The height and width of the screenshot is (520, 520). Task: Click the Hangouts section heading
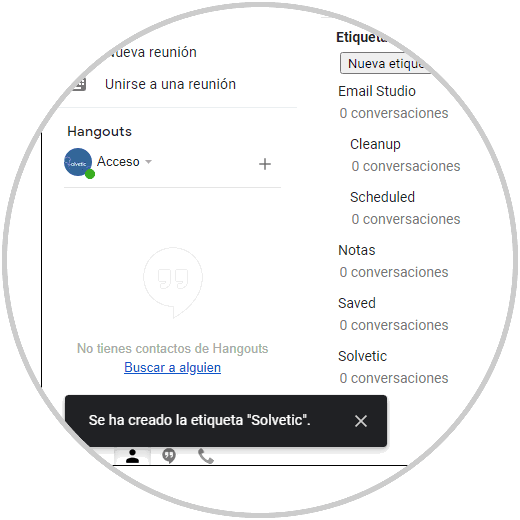point(99,131)
